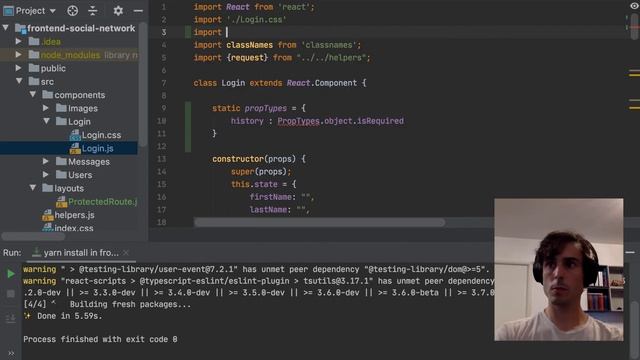Collapse the Login folder

click(46, 121)
